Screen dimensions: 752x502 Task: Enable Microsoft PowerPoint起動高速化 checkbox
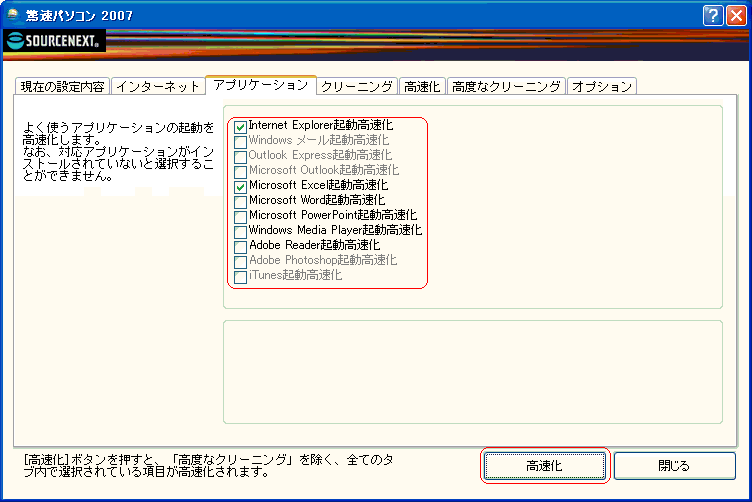pos(240,217)
